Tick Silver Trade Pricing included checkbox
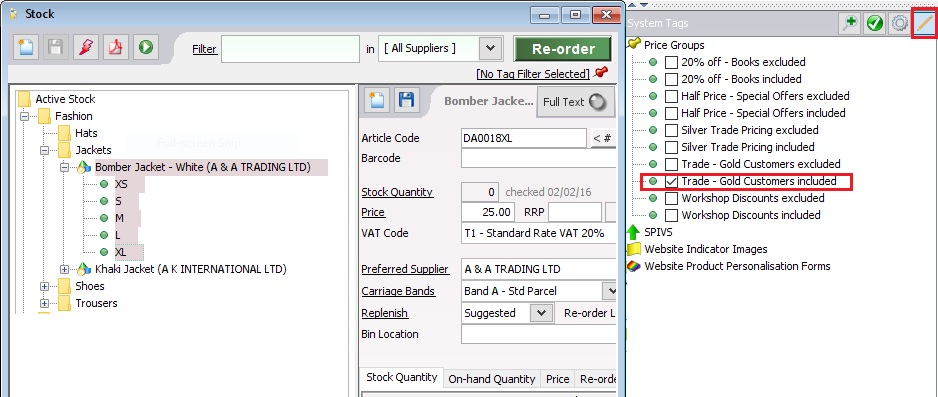Screen dimensions: 938x397 [x=672, y=147]
